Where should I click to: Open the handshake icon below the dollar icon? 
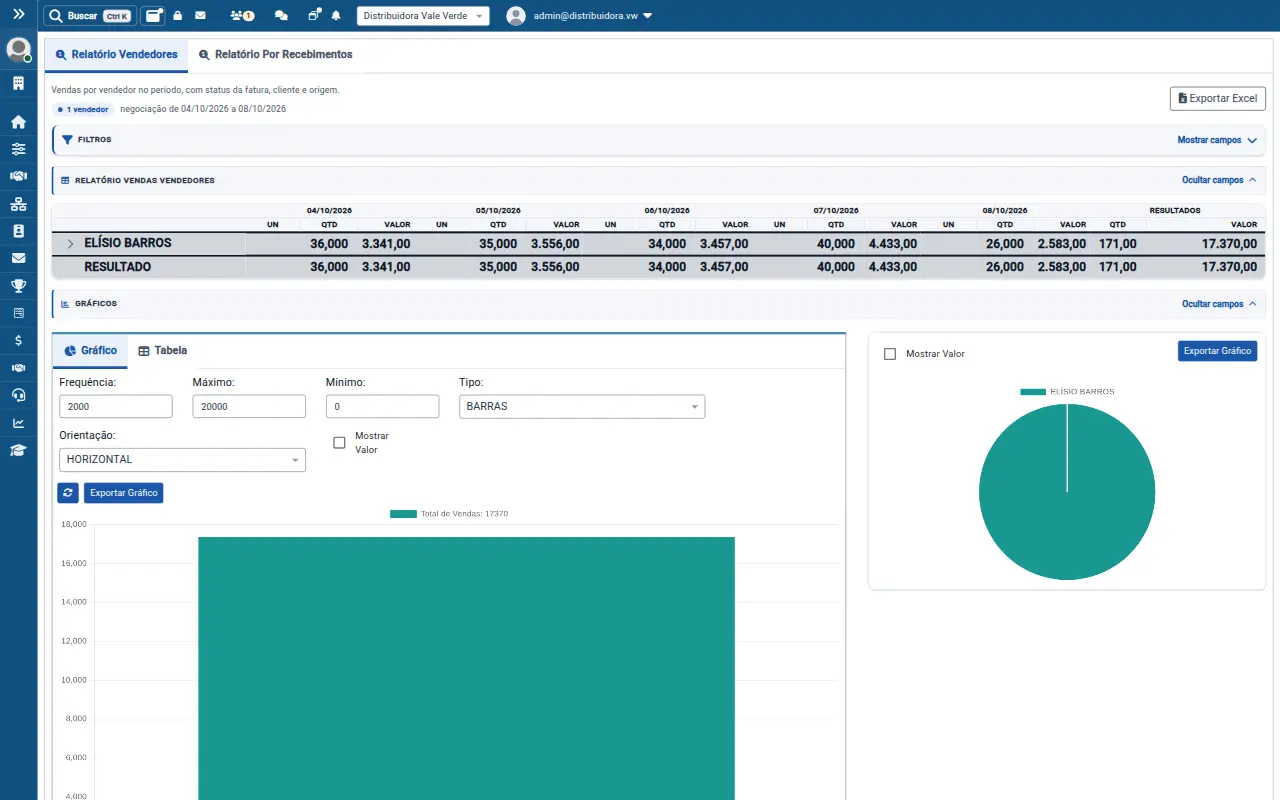18,368
